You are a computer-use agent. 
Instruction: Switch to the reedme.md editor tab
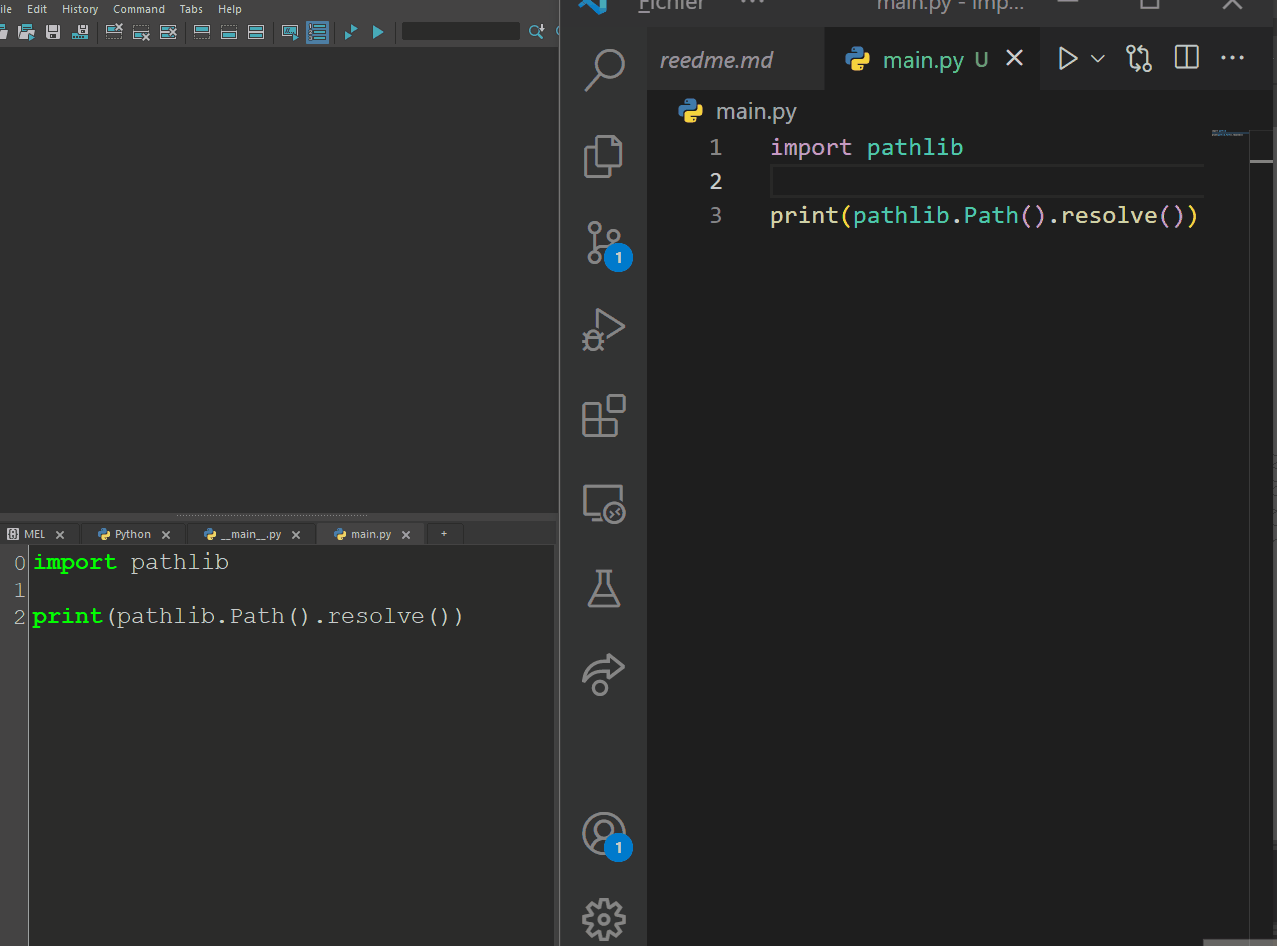coord(716,60)
